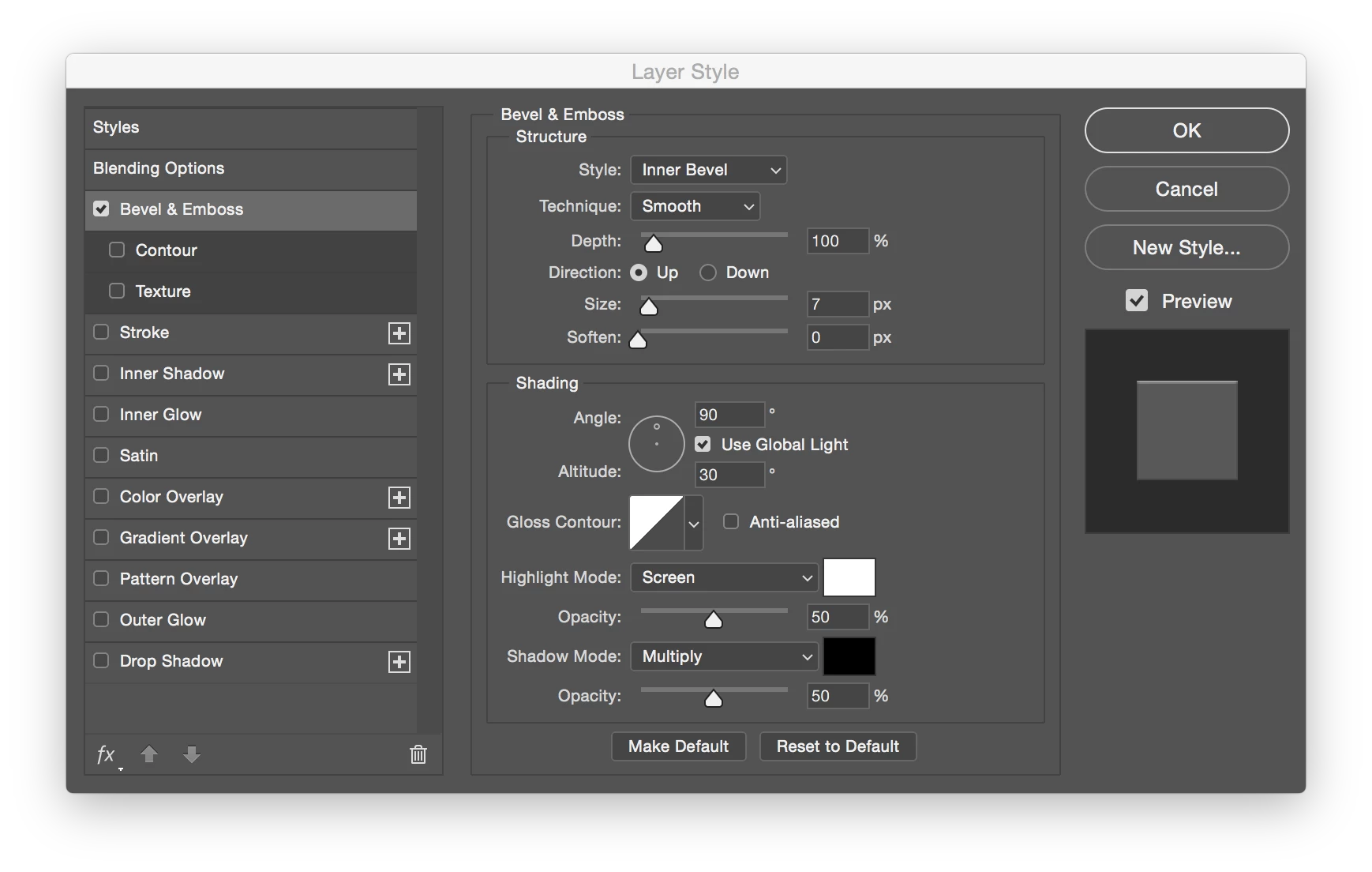Enable the Stroke effect checkbox
The height and width of the screenshot is (872, 1372).
pyautogui.click(x=101, y=332)
